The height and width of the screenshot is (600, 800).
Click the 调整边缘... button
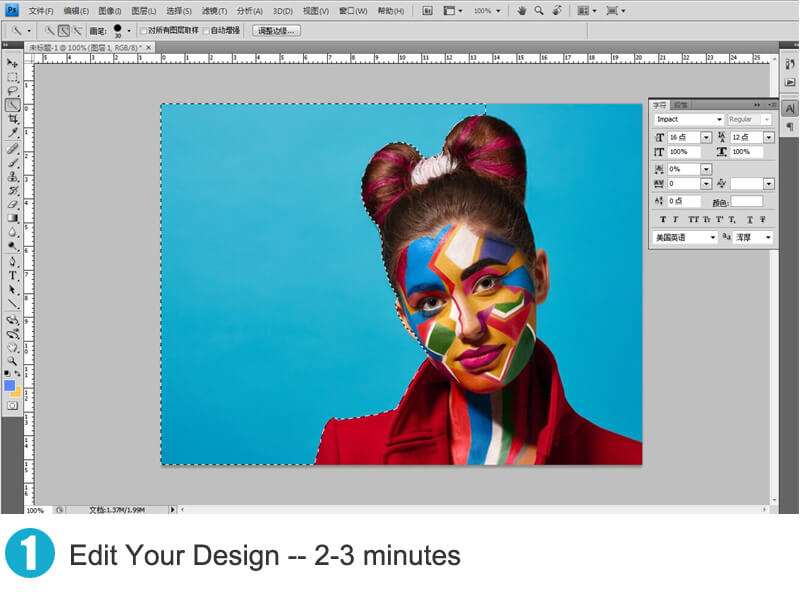[276, 31]
